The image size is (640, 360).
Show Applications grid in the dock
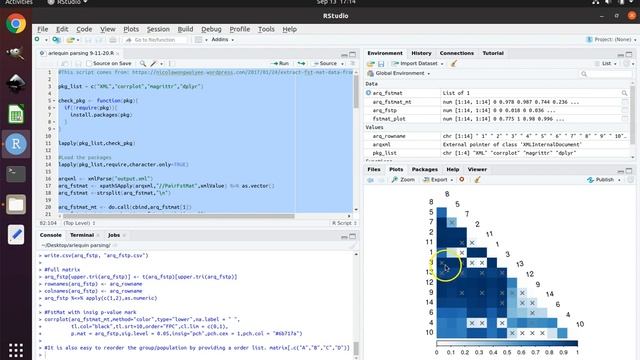click(16, 350)
